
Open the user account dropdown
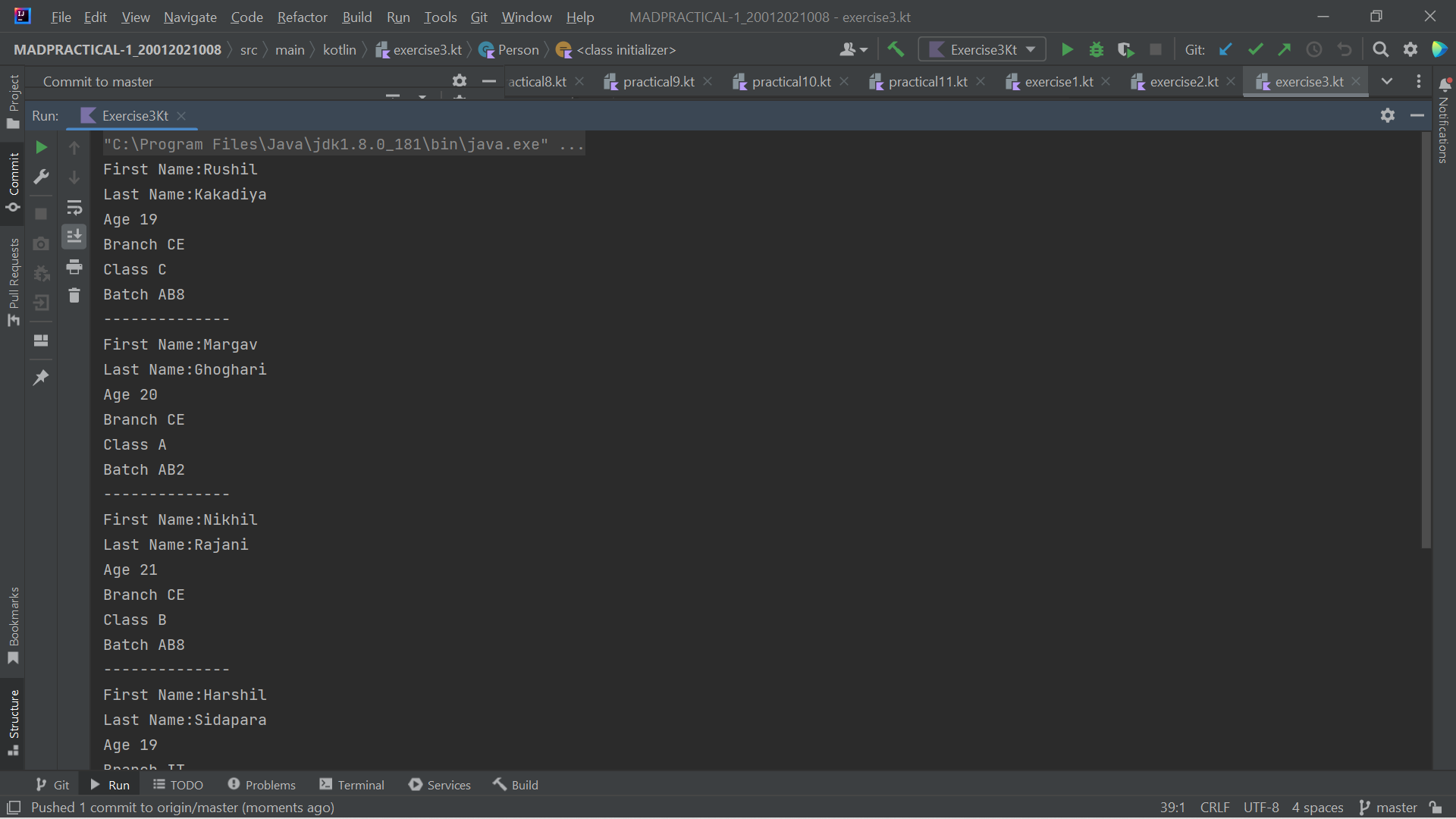854,50
